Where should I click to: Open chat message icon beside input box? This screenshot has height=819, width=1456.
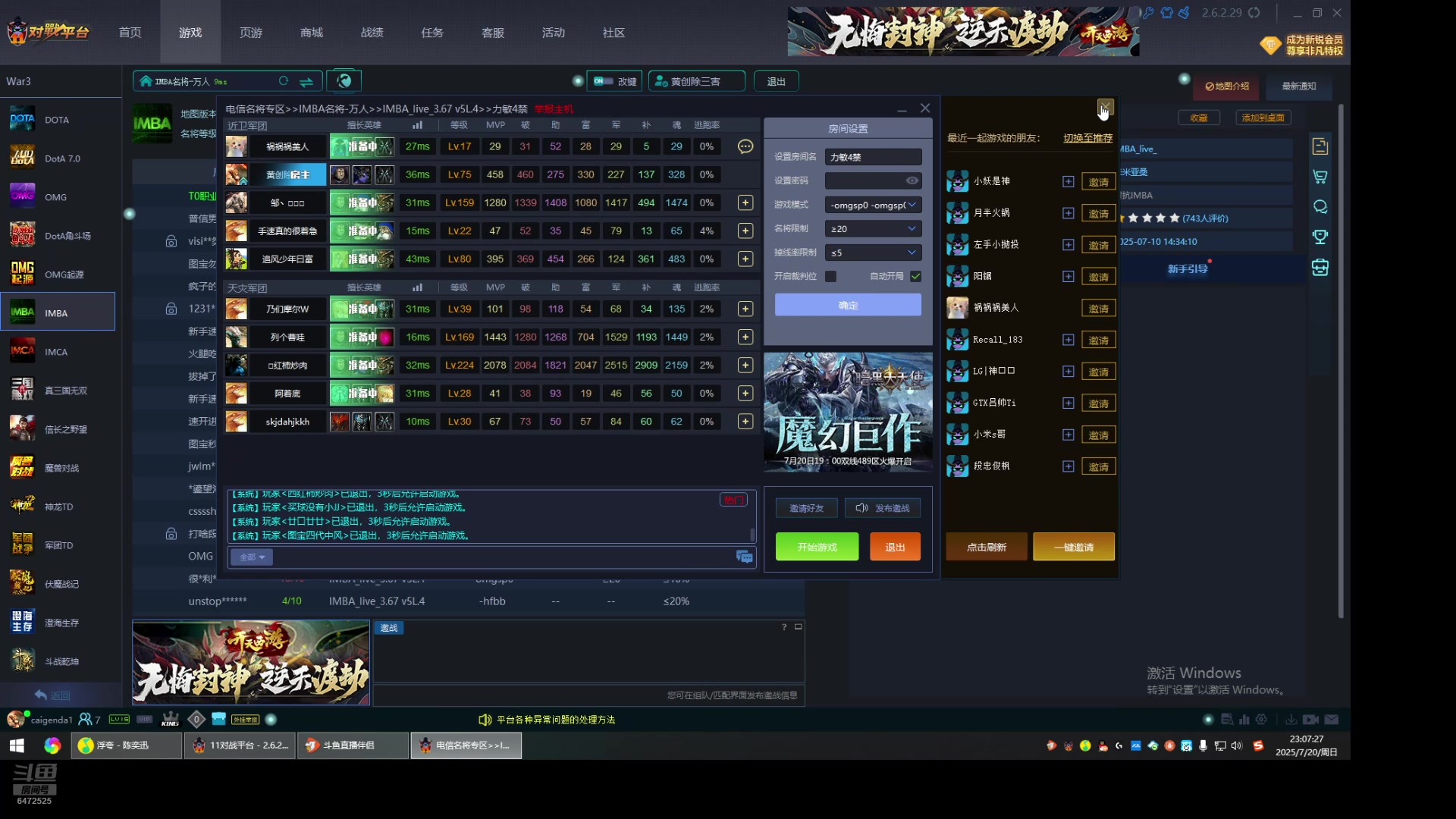(744, 557)
